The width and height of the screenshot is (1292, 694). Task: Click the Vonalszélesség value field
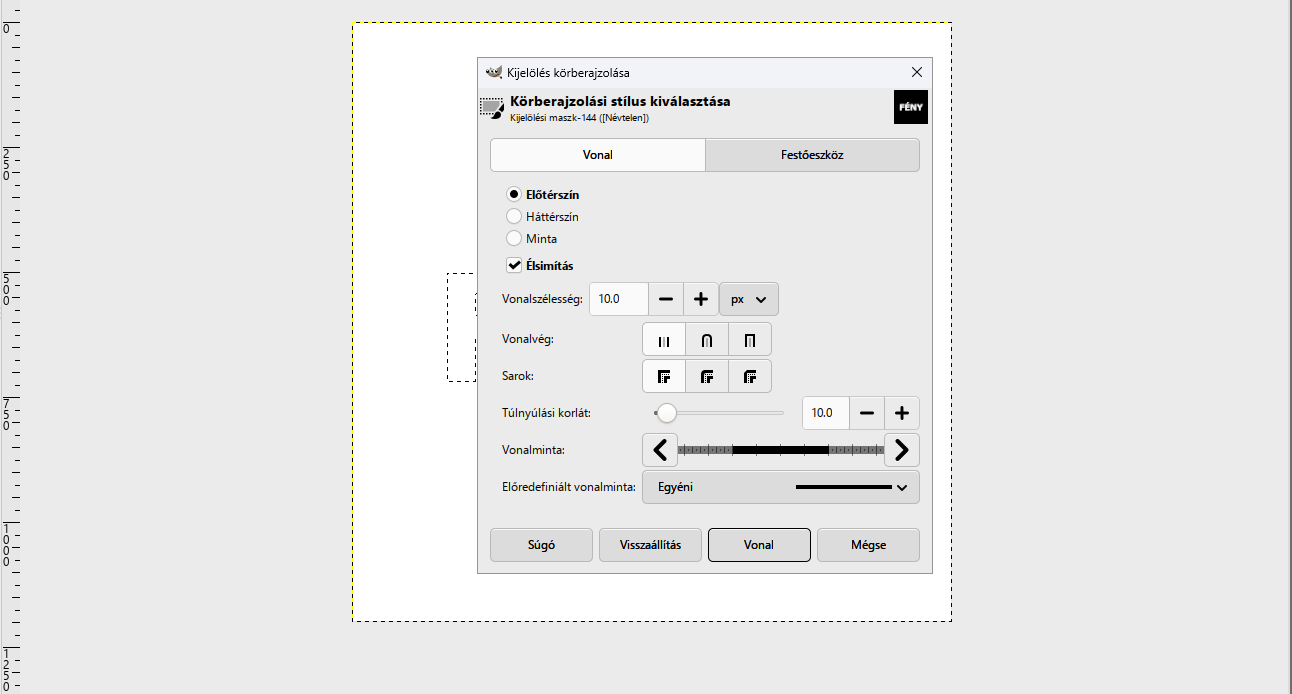[x=619, y=299]
